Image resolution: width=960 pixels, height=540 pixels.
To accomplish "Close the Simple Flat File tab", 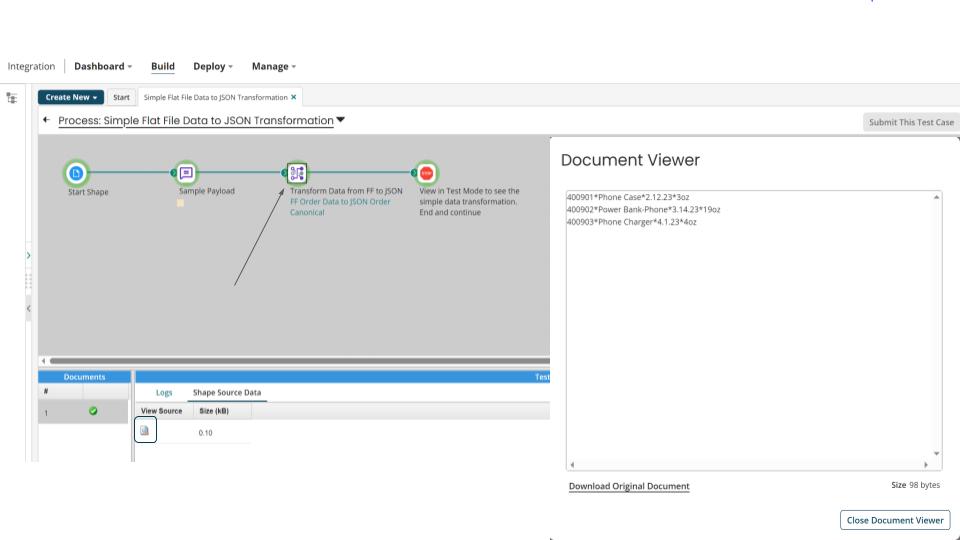I will (293, 97).
